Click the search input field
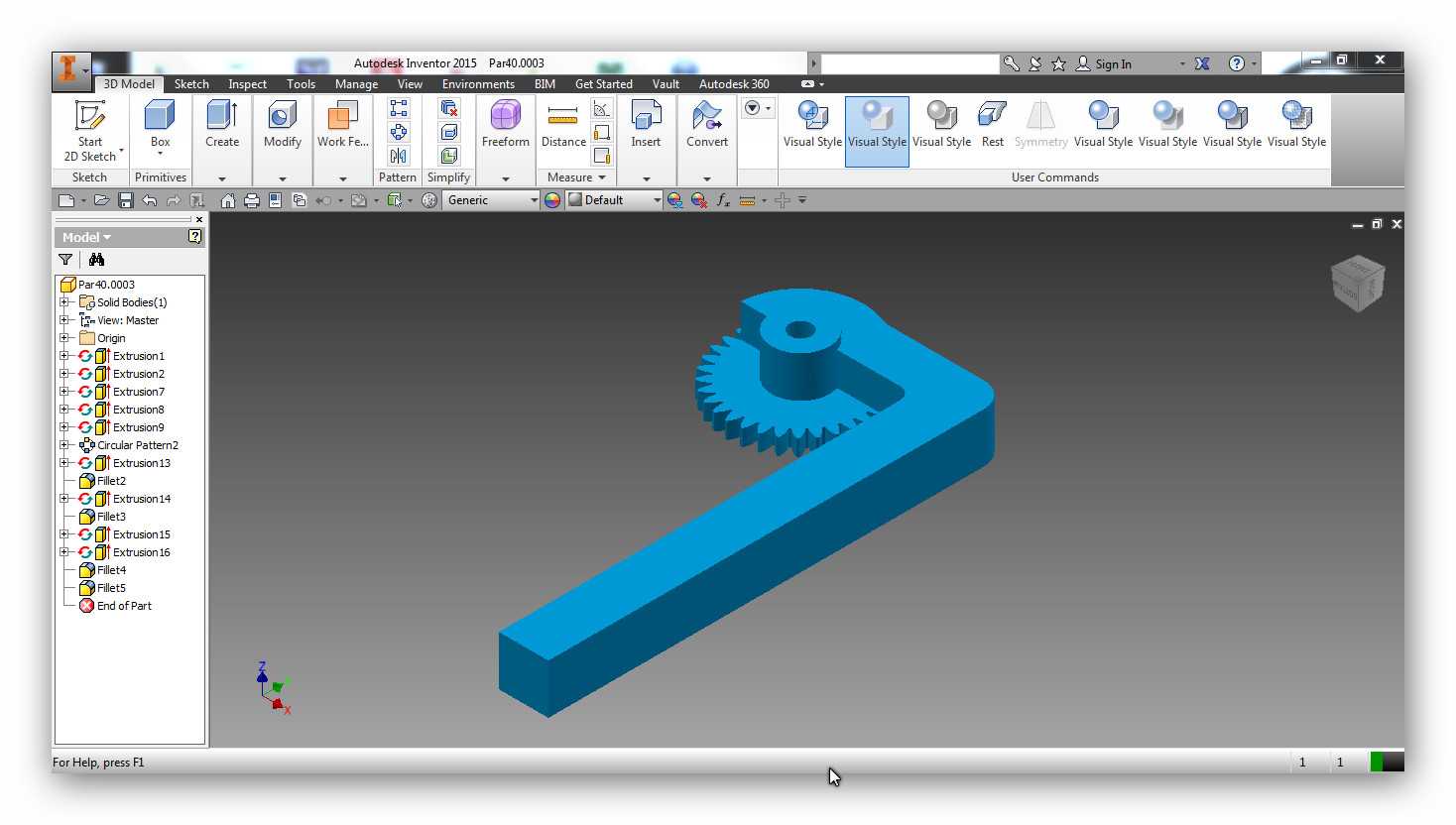This screenshot has height=825, width=1456. 910,63
